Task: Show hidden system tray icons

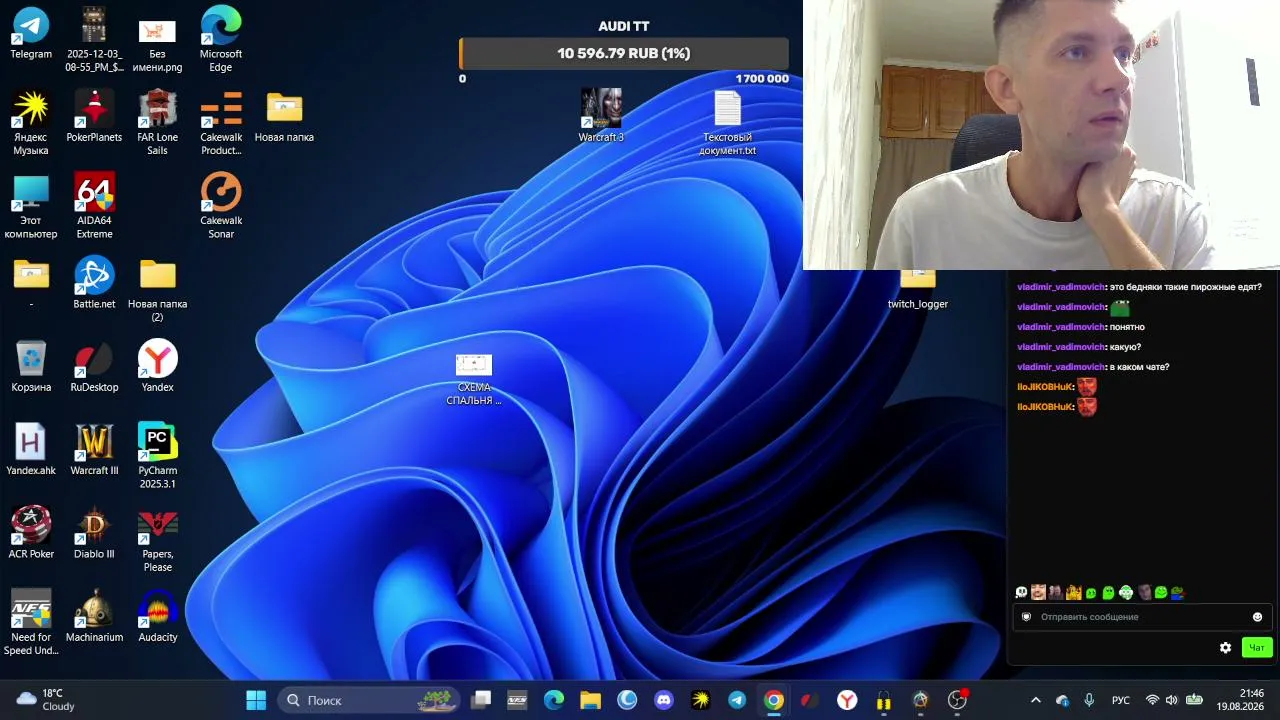Action: point(1035,700)
